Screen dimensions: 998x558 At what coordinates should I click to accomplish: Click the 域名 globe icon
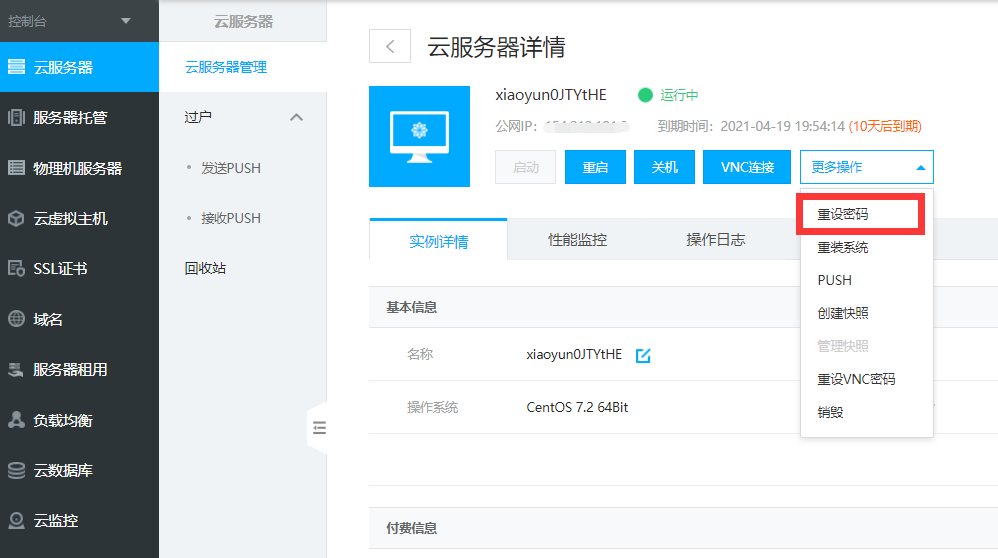tap(17, 319)
